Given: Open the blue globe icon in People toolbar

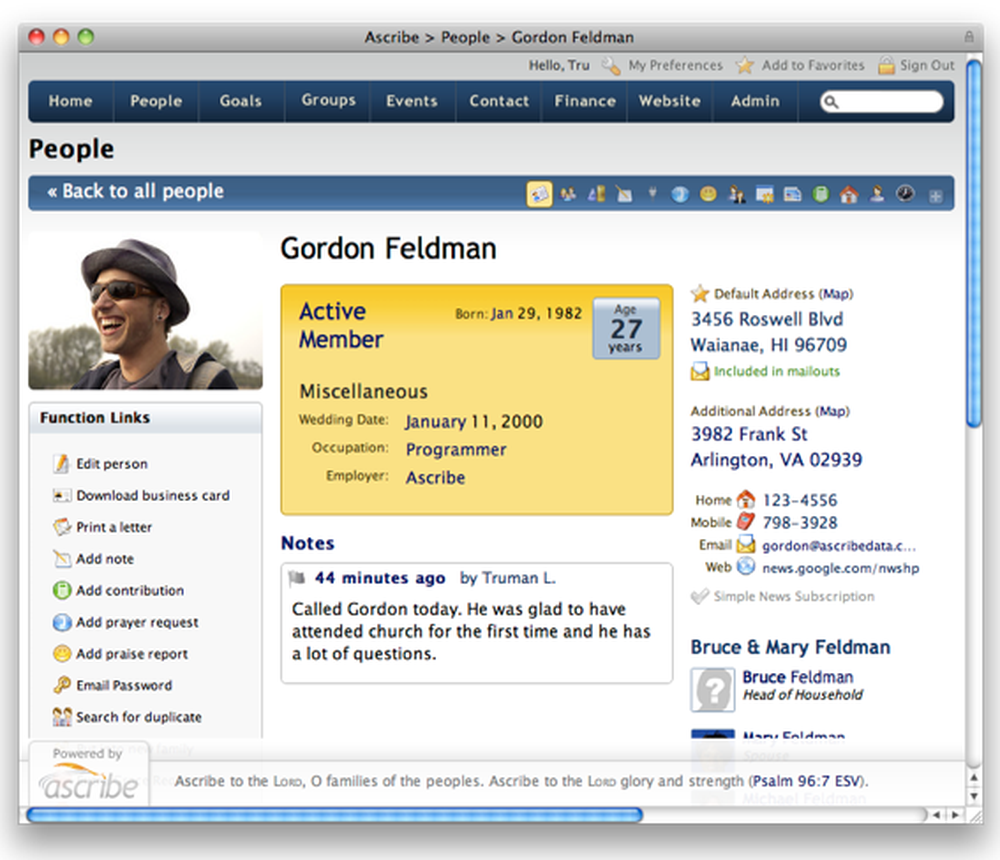Looking at the screenshot, I should coord(680,194).
